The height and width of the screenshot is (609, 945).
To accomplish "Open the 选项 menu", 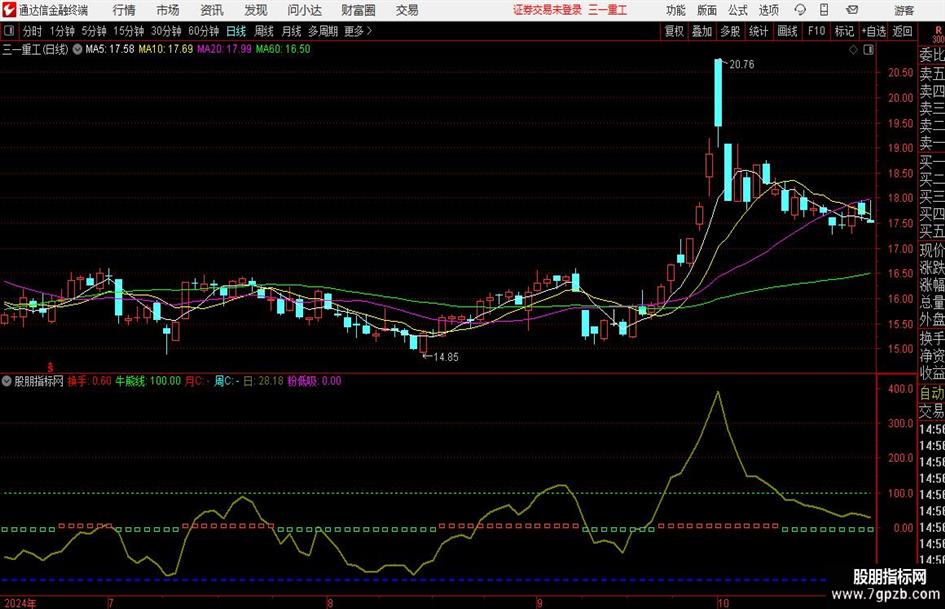I will tap(768, 10).
